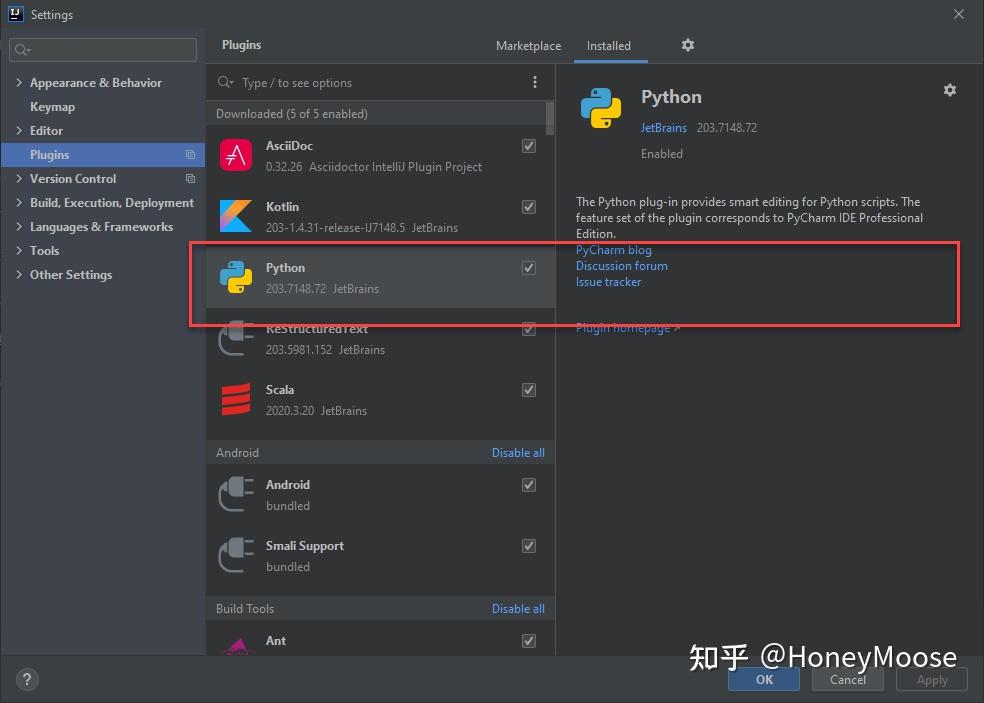
Task: Select the Kotlin plugin icon
Action: tap(235, 216)
